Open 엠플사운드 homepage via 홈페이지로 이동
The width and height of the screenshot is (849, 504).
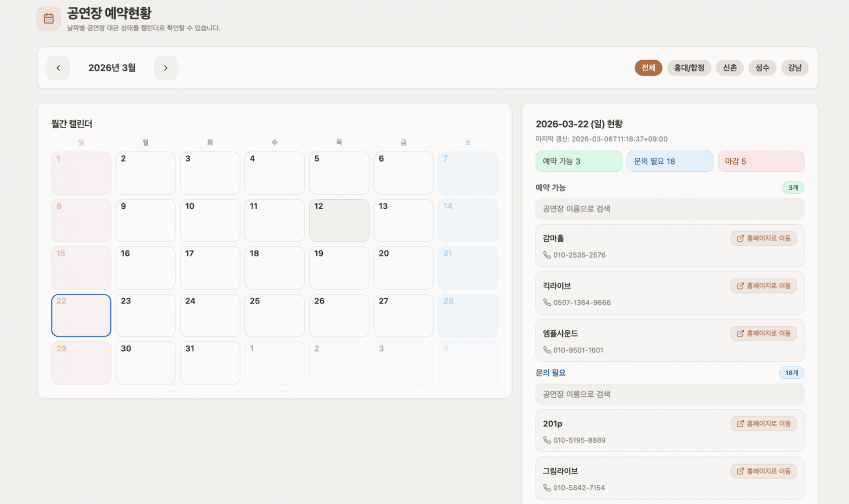[x=763, y=333]
